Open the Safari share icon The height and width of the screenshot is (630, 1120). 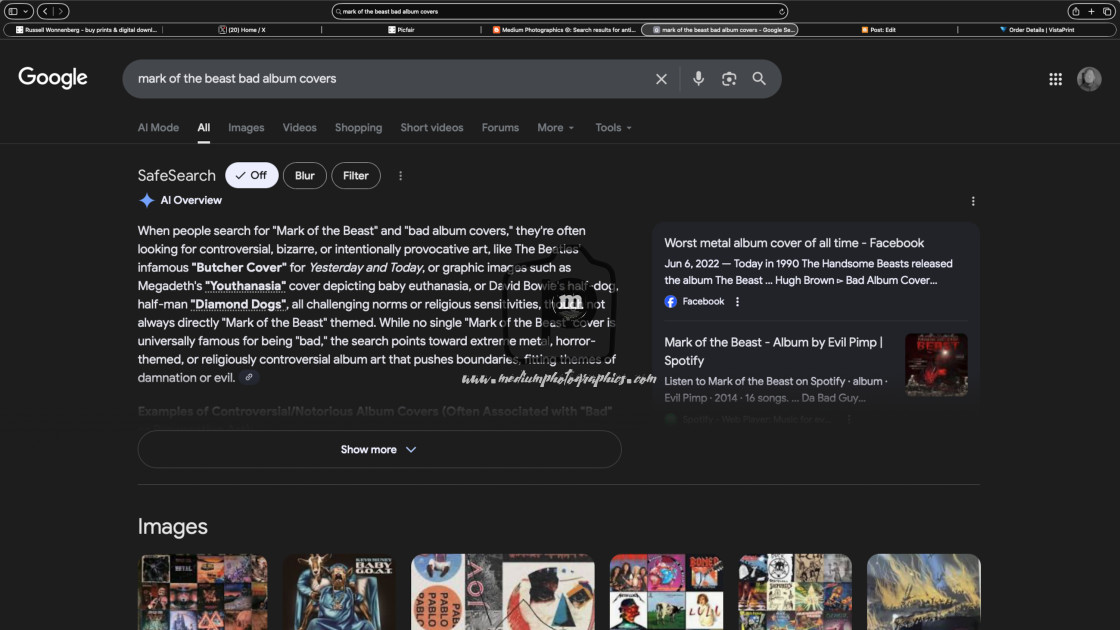1075,11
